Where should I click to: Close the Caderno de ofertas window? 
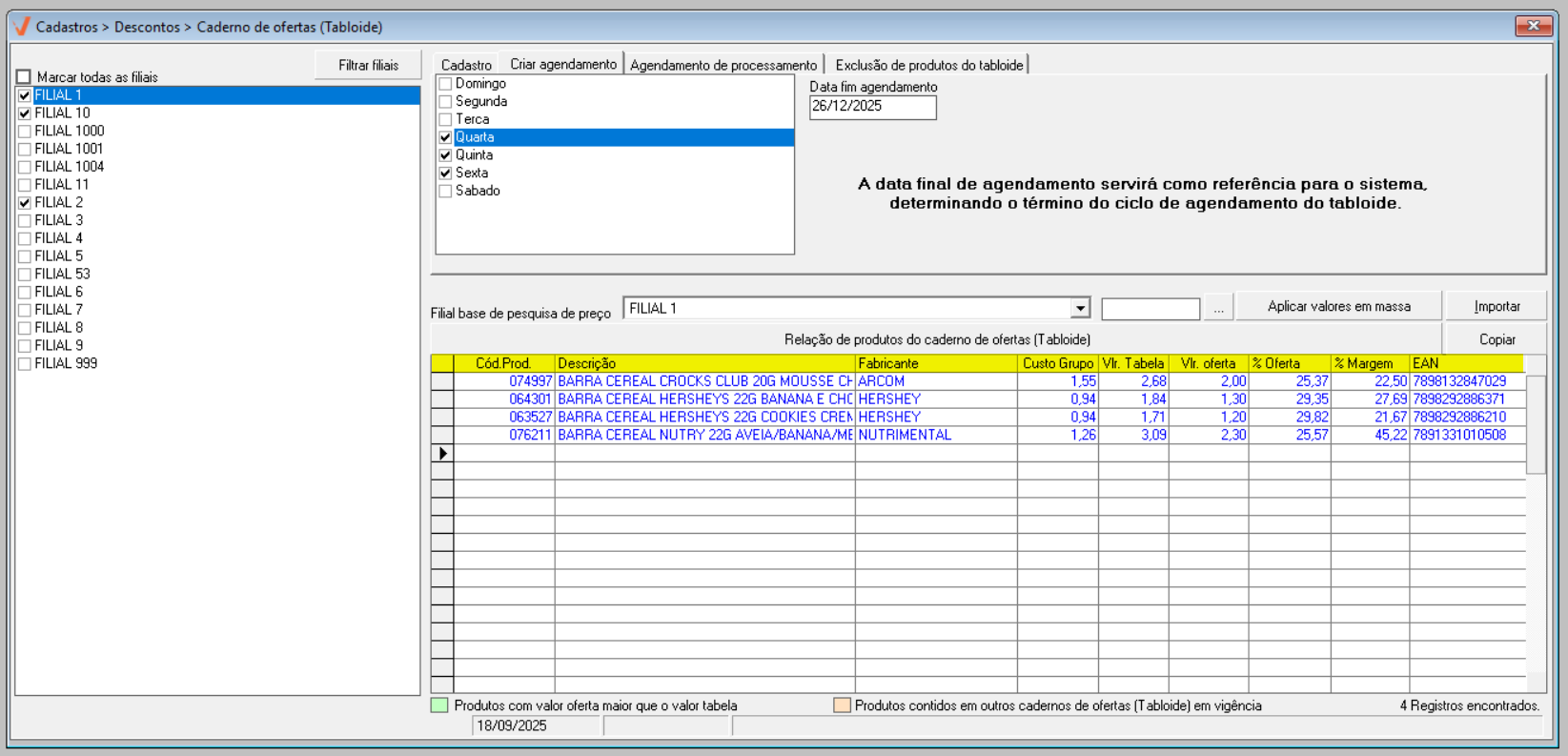1533,26
